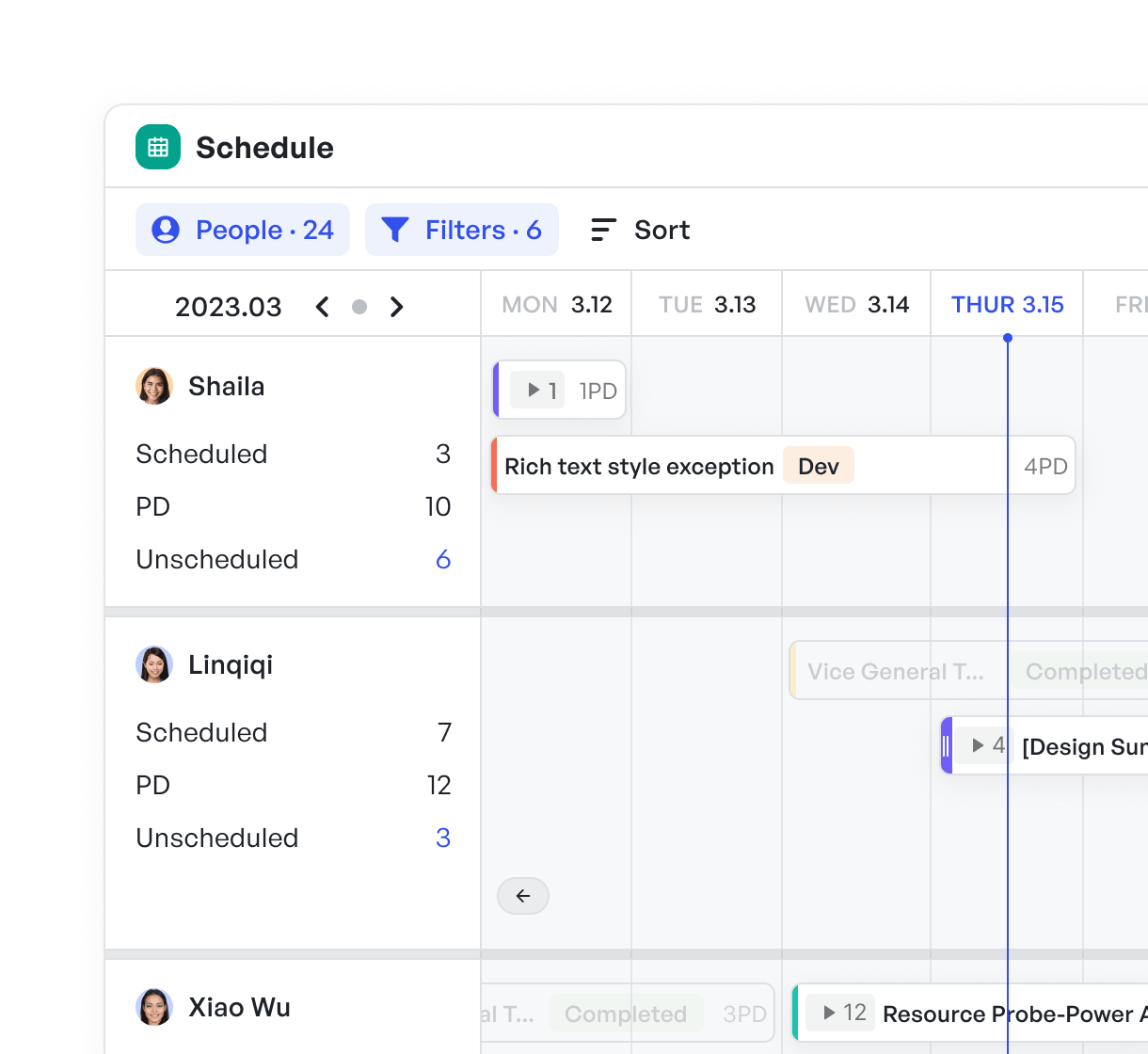Click the Sort option

click(640, 230)
